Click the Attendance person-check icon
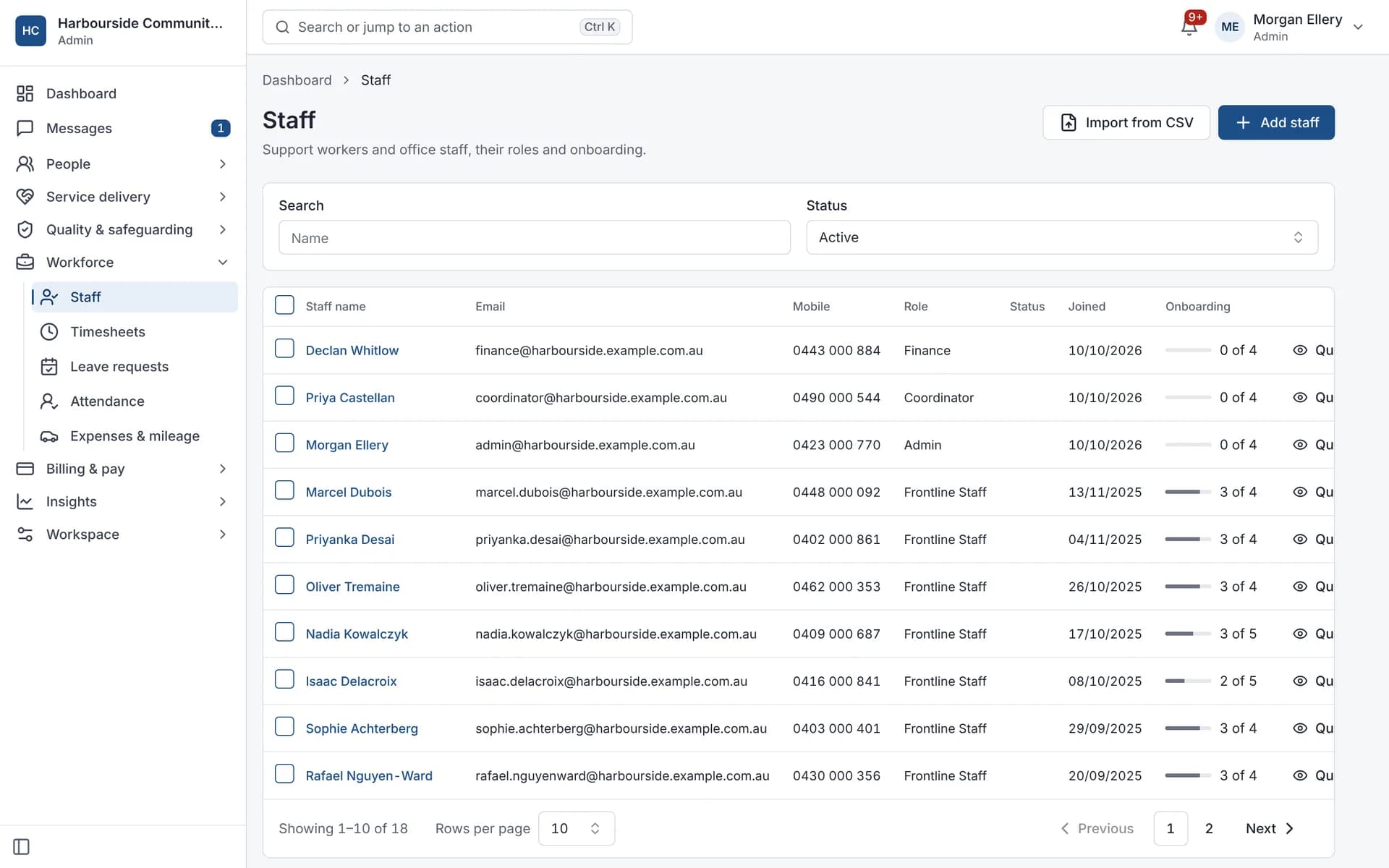Viewport: 1389px width, 868px height. pos(49,401)
